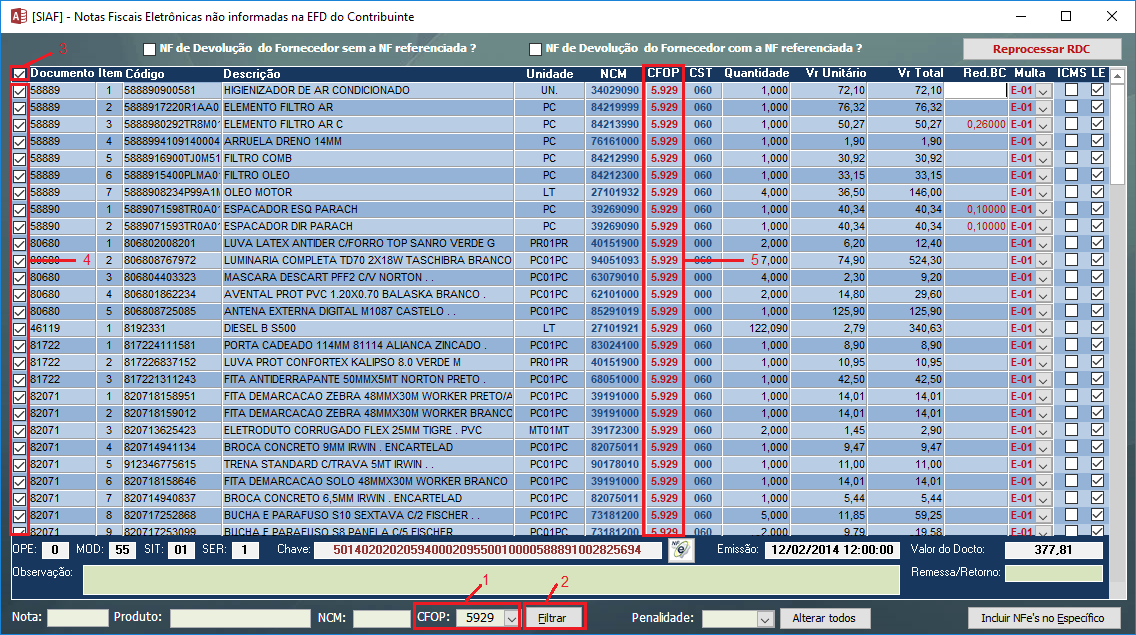The height and width of the screenshot is (635, 1136).
Task: Open Multa dropdown for OLEO MOTOR row
Action: point(1044,192)
